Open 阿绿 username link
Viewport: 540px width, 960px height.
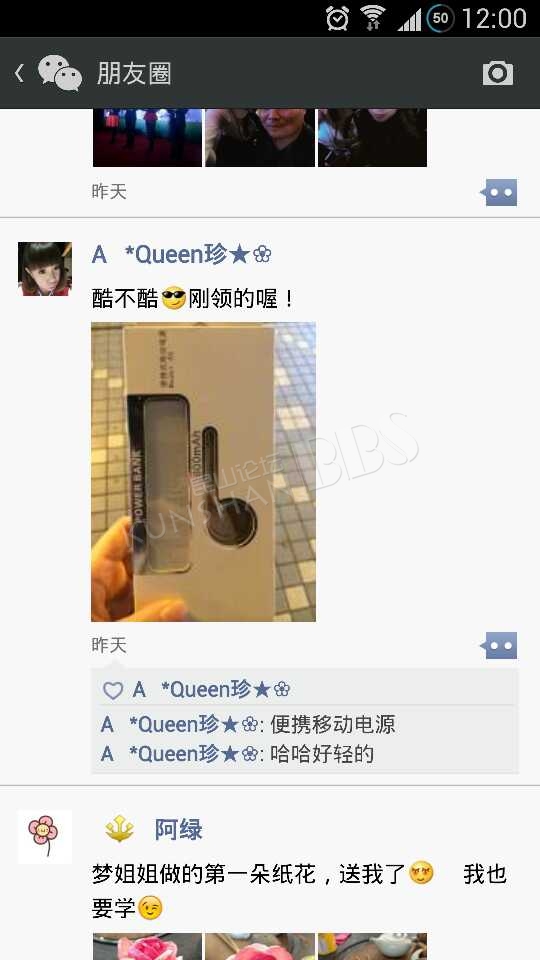click(178, 830)
